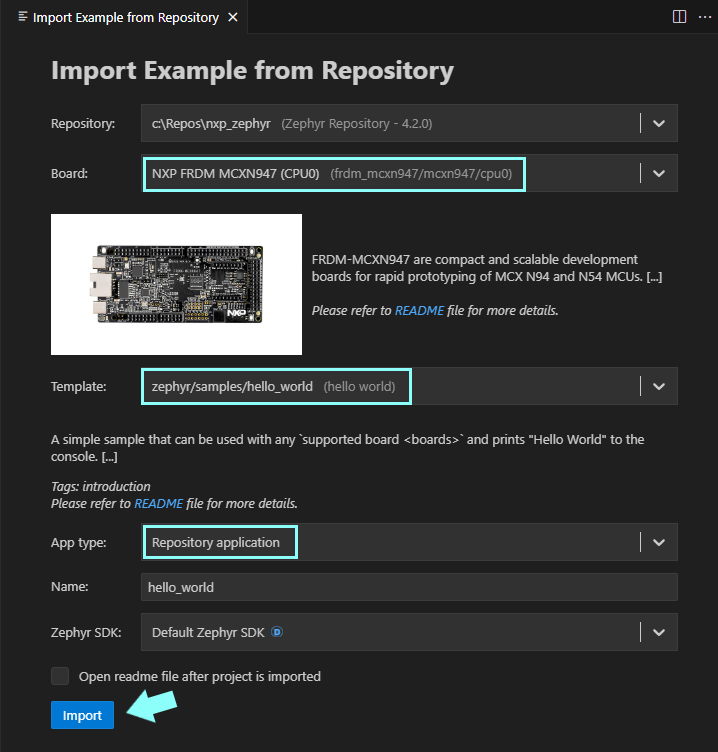The image size is (718, 752).
Task: Open the template README link
Action: 159,504
